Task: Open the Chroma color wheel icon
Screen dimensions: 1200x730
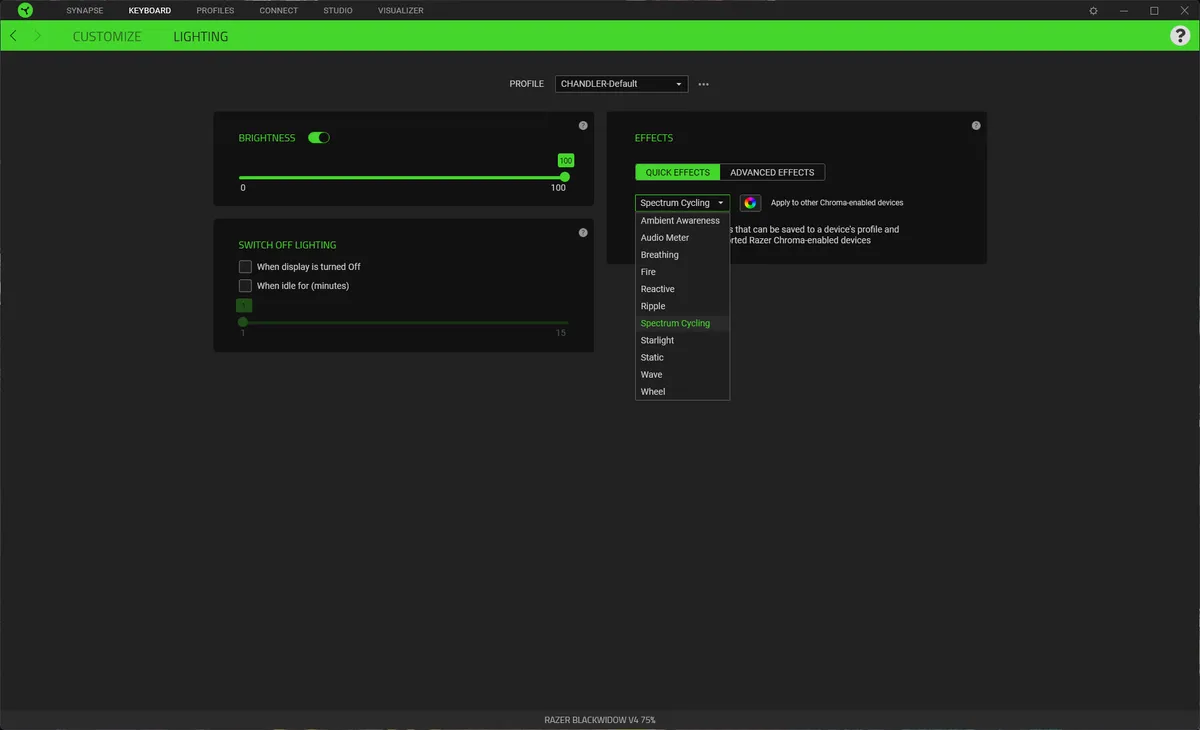Action: click(750, 202)
